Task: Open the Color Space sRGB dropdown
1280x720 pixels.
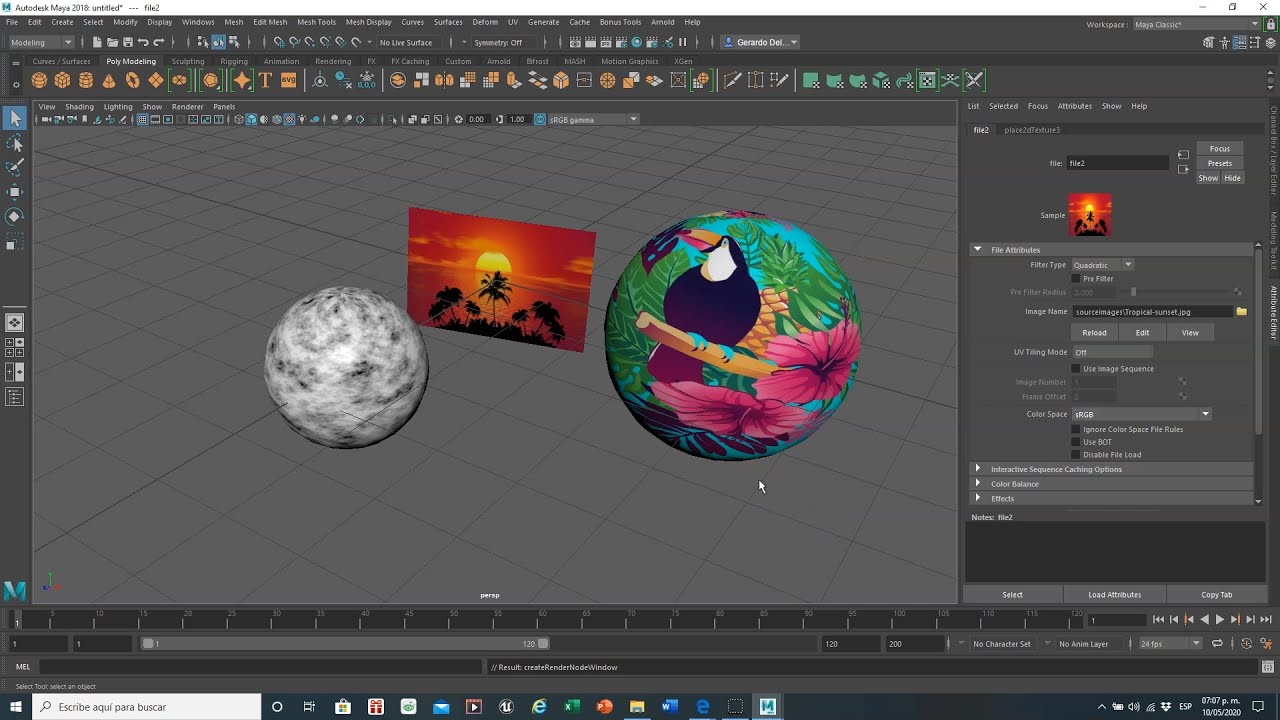Action: (1141, 414)
